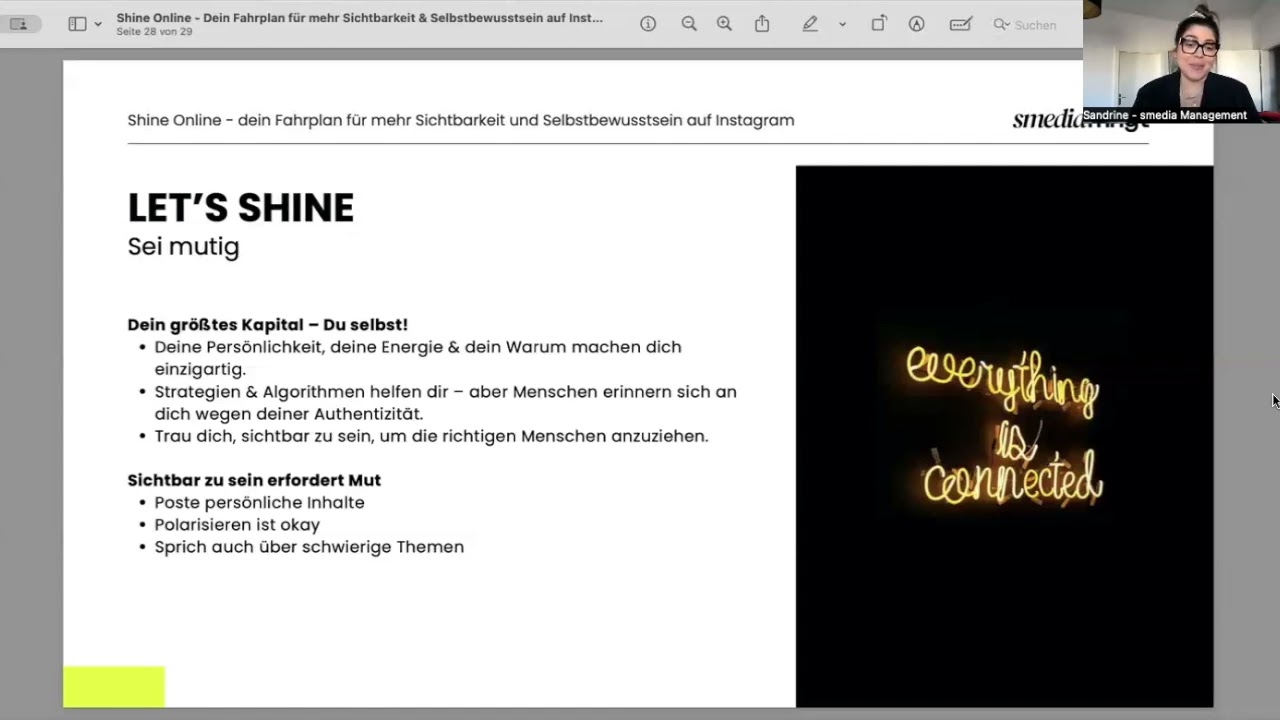This screenshot has width=1280, height=720.
Task: Click the search magnifier icon
Action: 1001,24
